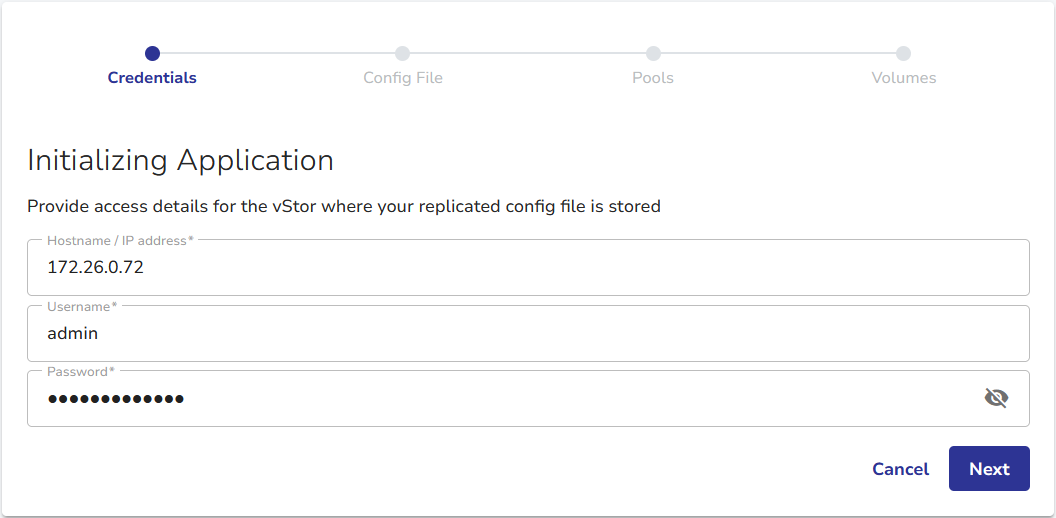Click the vStor access details description text

pos(343,207)
